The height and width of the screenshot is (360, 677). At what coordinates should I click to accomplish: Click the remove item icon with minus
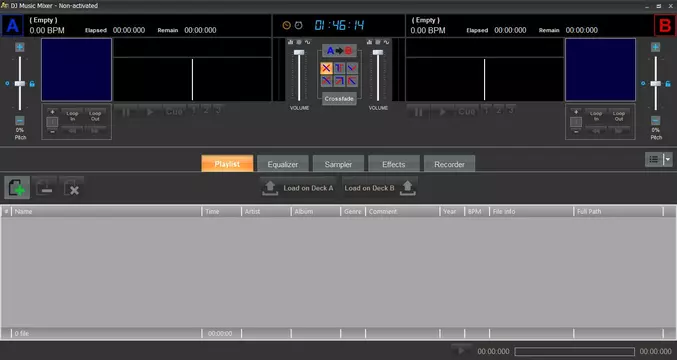point(44,188)
